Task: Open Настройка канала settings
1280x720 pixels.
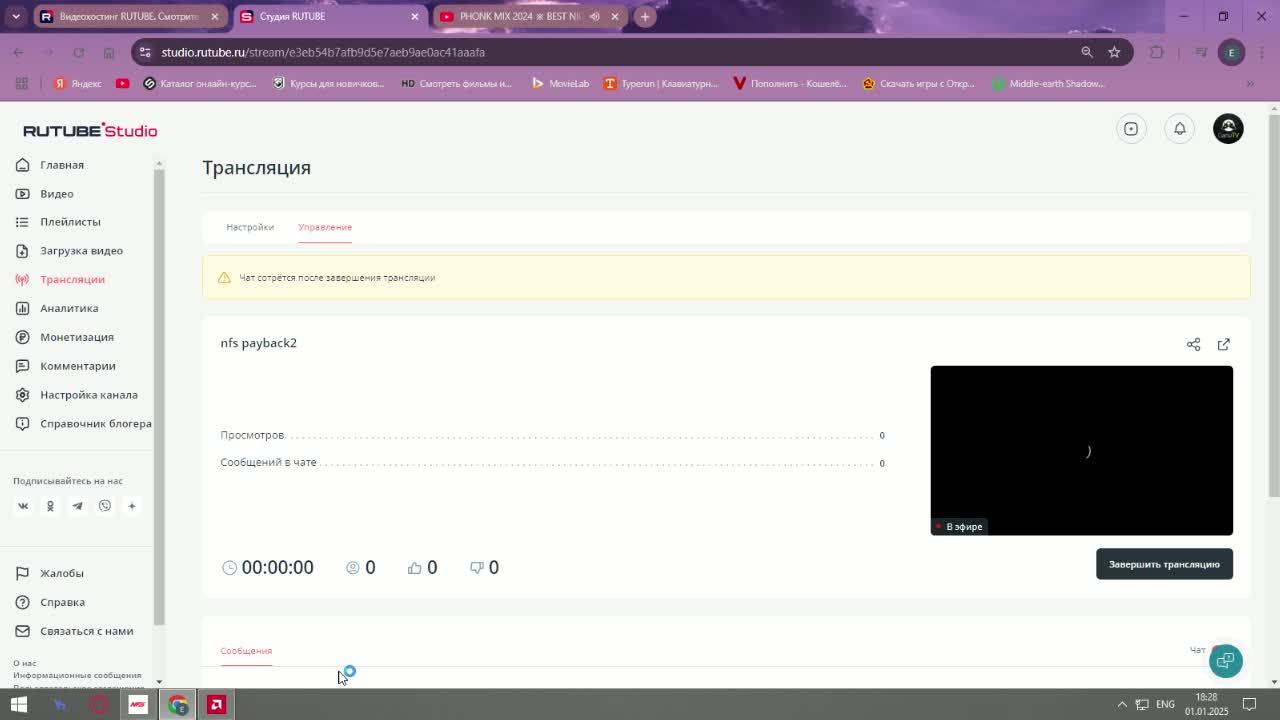Action: 89,395
